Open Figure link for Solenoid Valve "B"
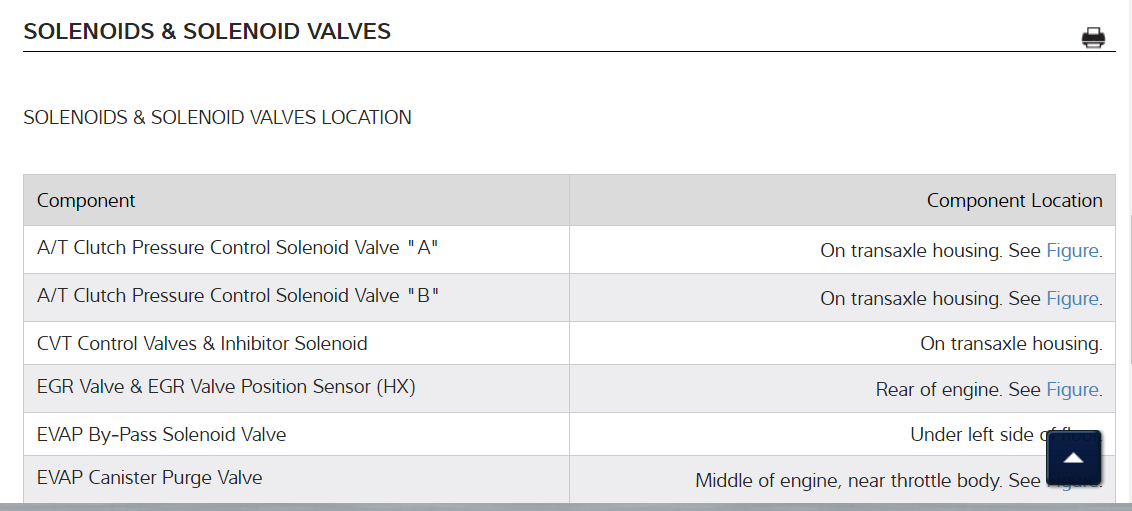 tap(1072, 298)
